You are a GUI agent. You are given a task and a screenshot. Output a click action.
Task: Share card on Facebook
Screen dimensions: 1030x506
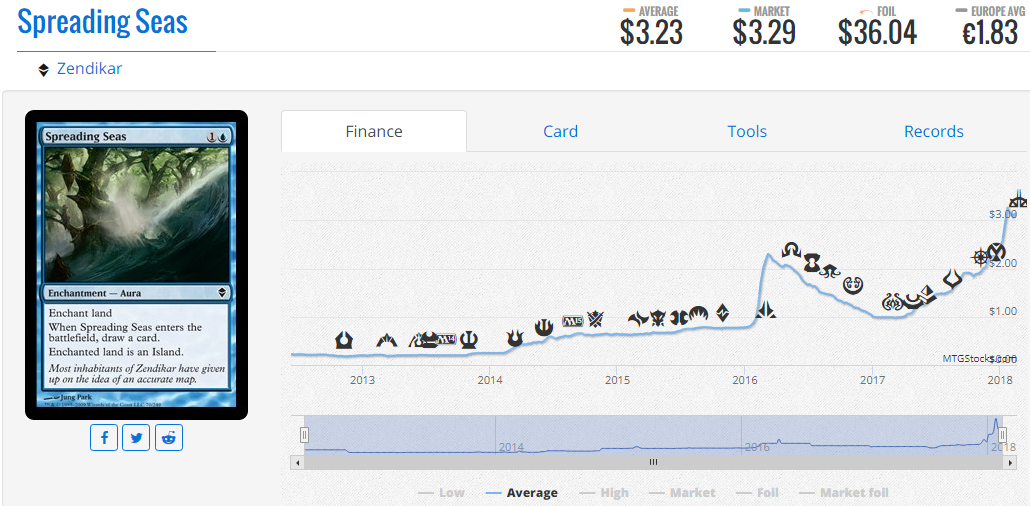104,438
